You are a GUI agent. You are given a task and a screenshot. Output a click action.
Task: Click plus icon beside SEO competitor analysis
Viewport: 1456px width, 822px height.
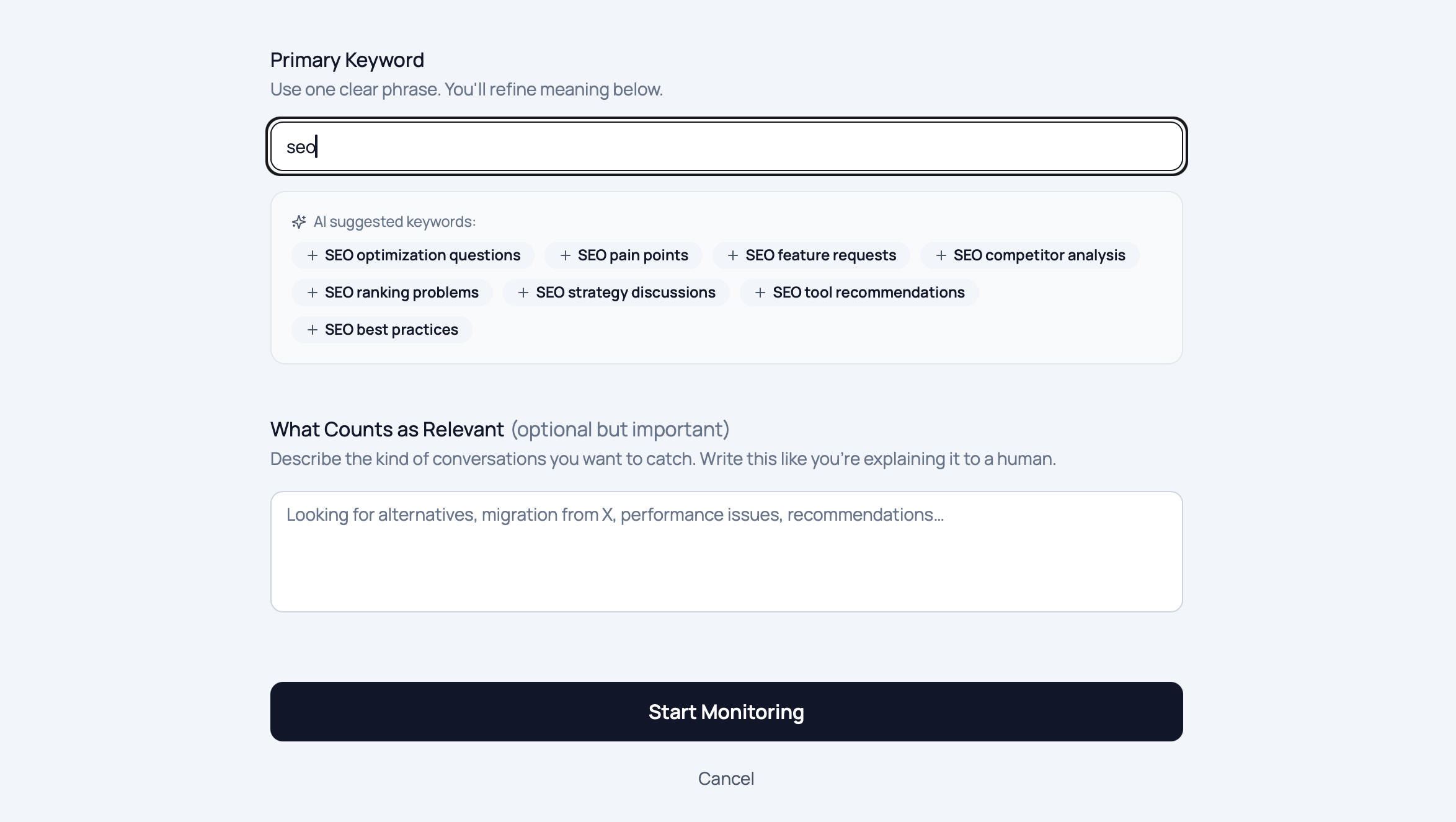[x=941, y=255]
